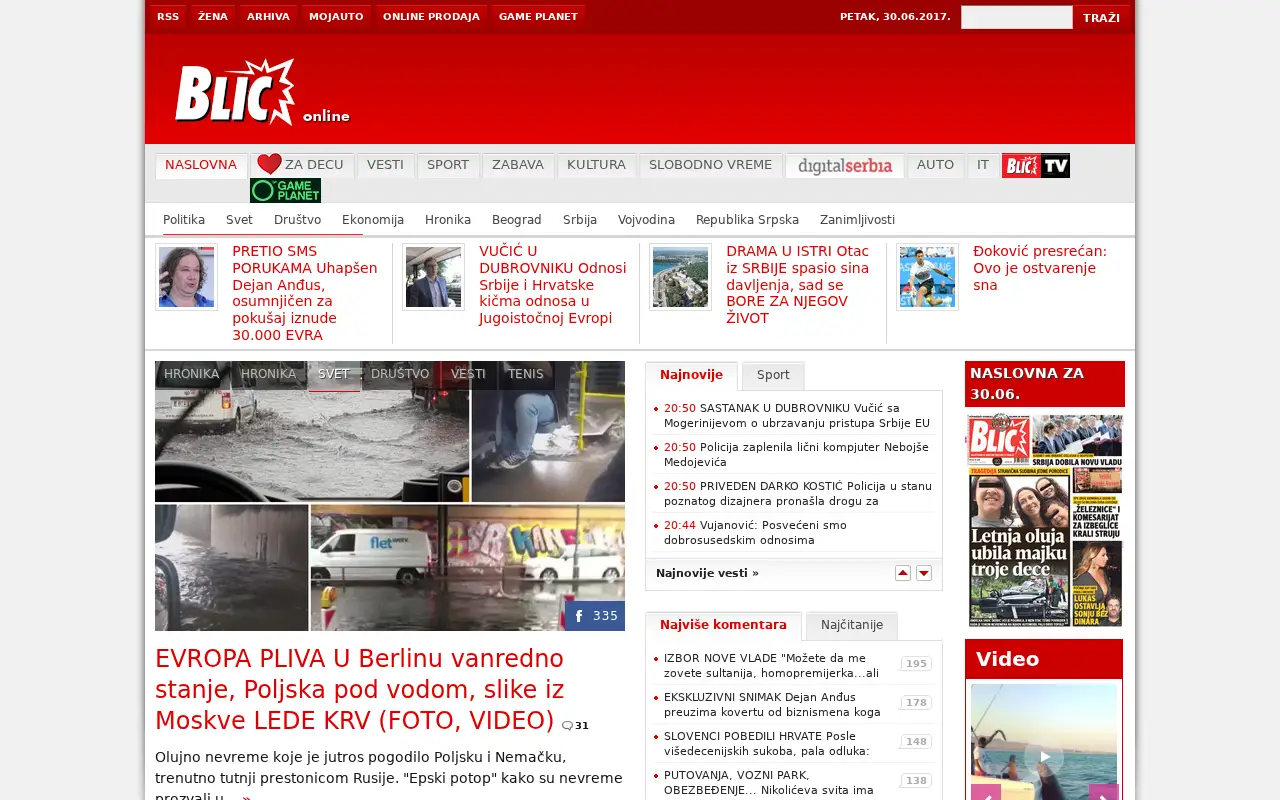
Task: Show previous latest news with the up arrow
Action: 903,573
